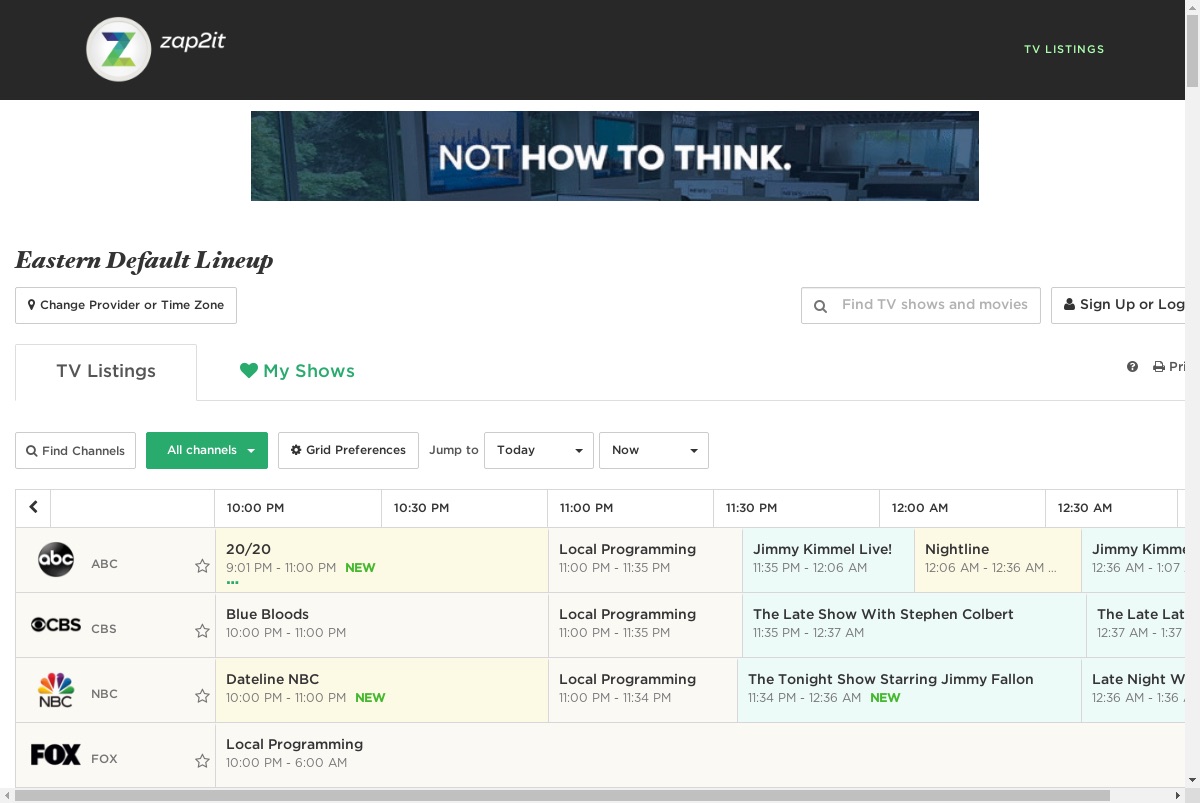Click the search magnifier icon in search box

[x=820, y=306]
